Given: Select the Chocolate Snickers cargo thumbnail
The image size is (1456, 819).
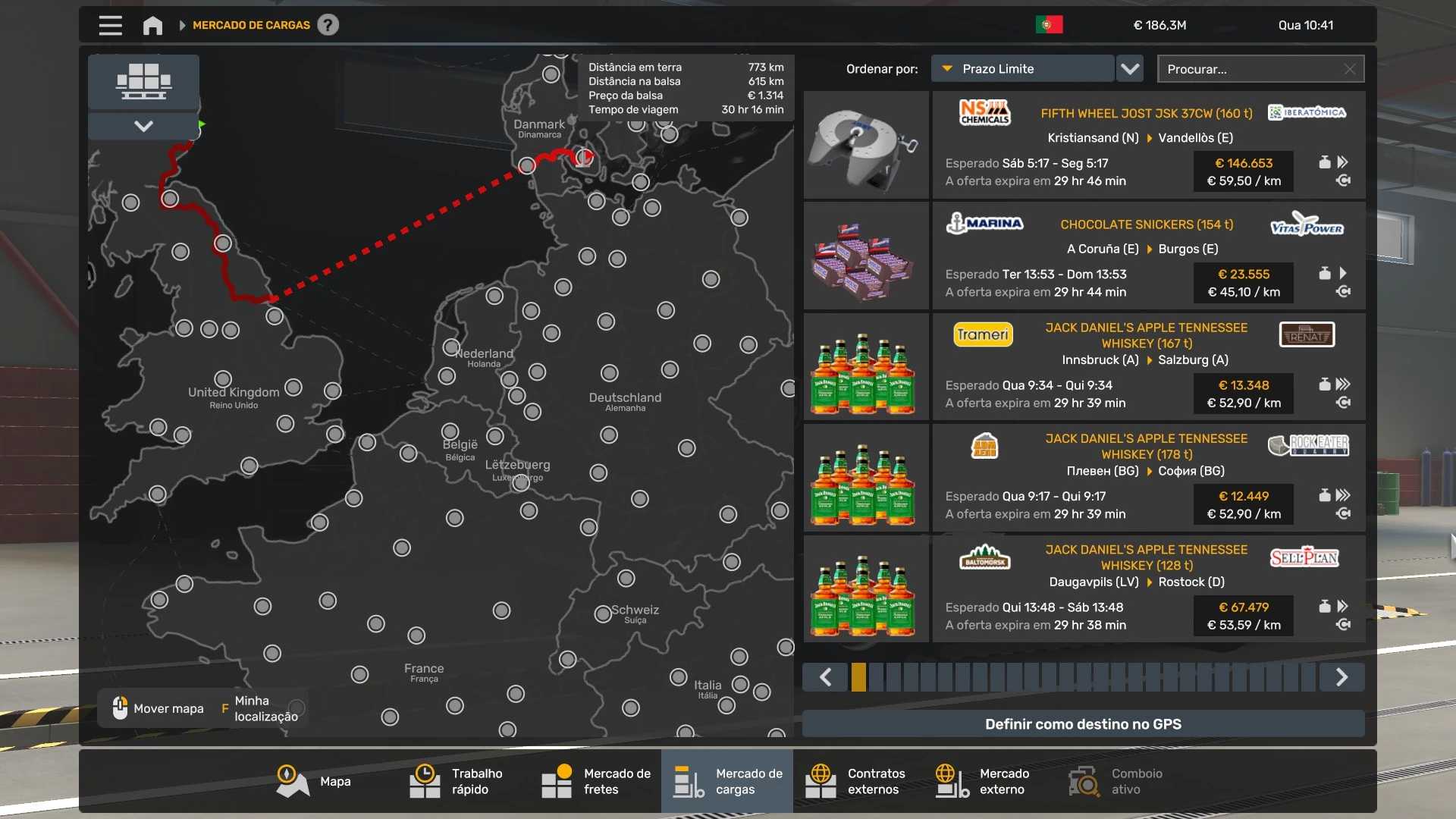Looking at the screenshot, I should (x=865, y=256).
